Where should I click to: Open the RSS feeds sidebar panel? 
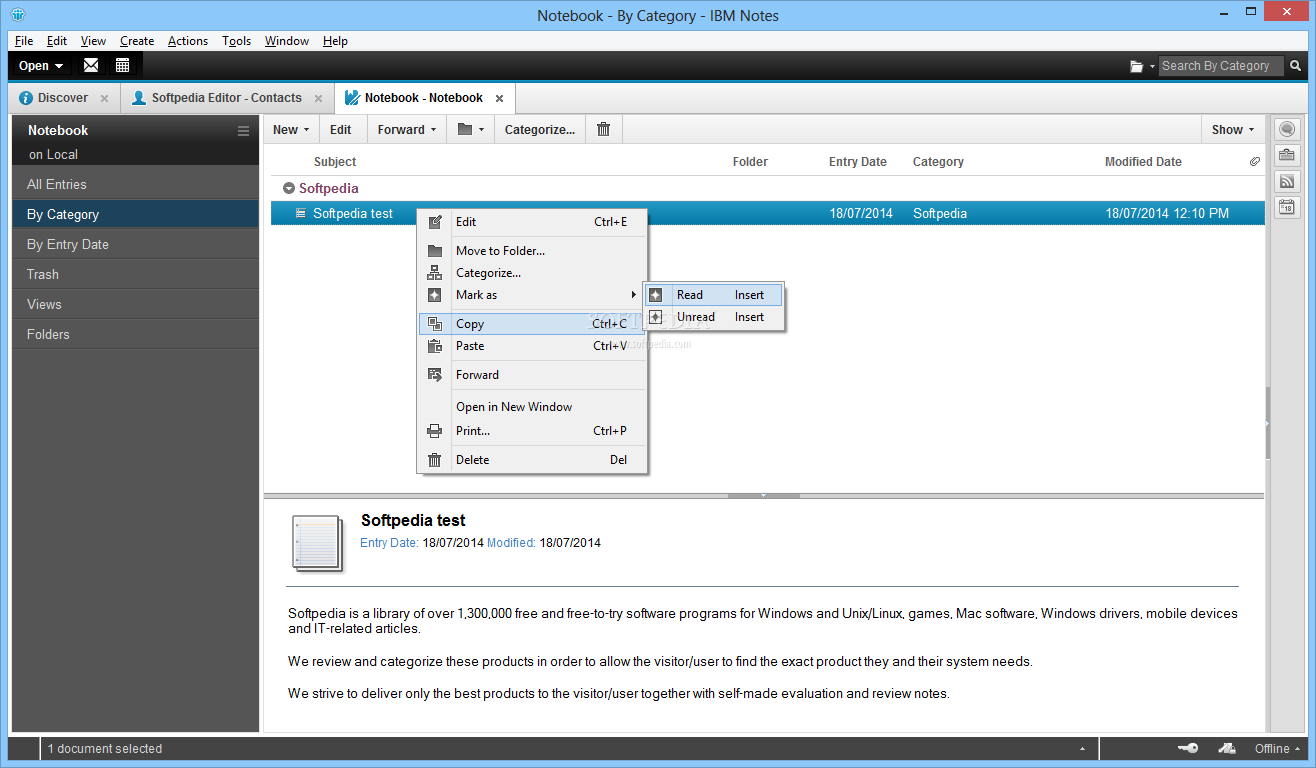(x=1287, y=181)
